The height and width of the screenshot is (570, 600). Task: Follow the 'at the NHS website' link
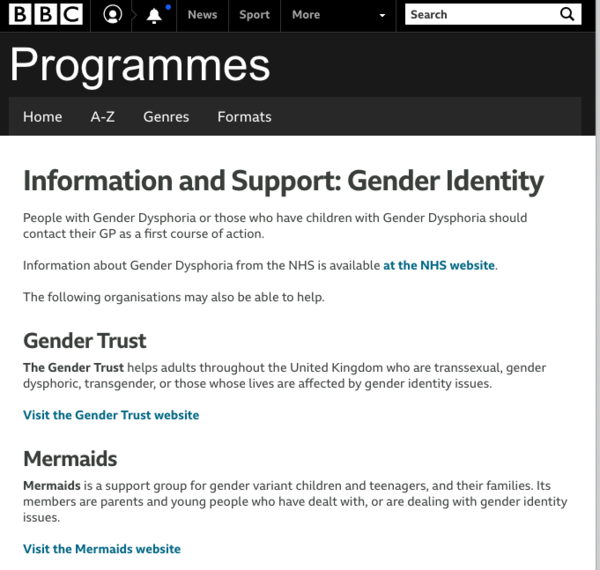pyautogui.click(x=439, y=266)
